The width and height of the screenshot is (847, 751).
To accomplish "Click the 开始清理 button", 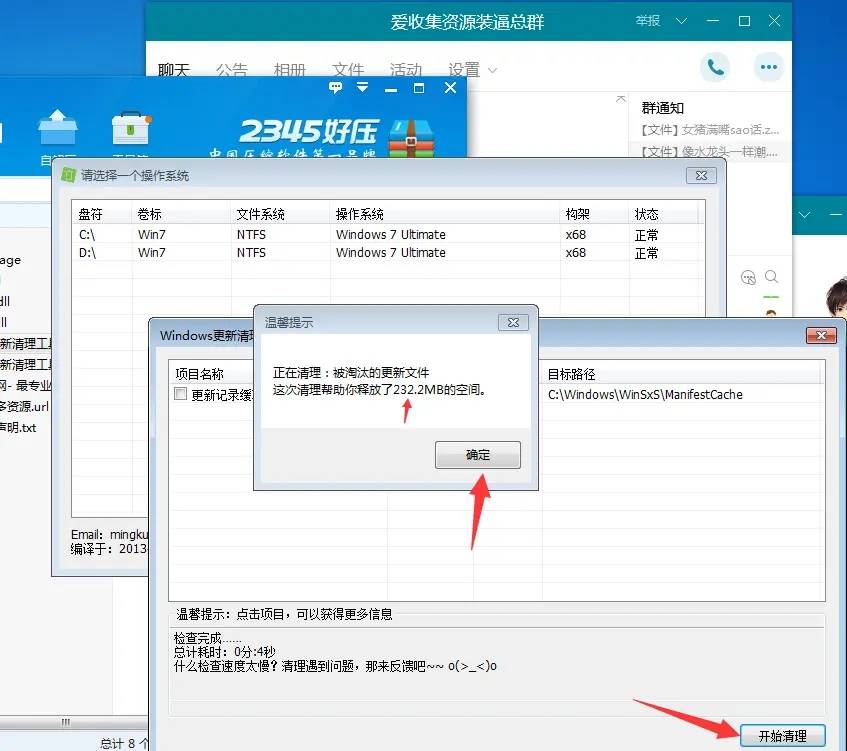I will 783,735.
